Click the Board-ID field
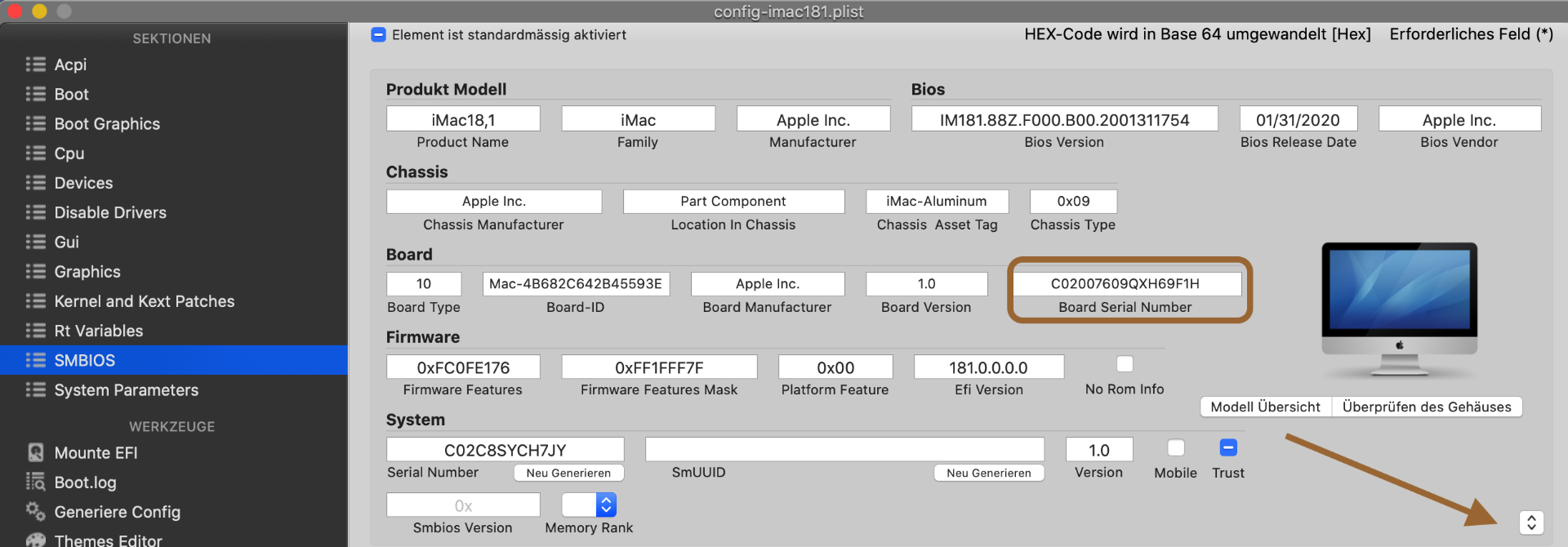The height and width of the screenshot is (547, 1568). click(576, 283)
